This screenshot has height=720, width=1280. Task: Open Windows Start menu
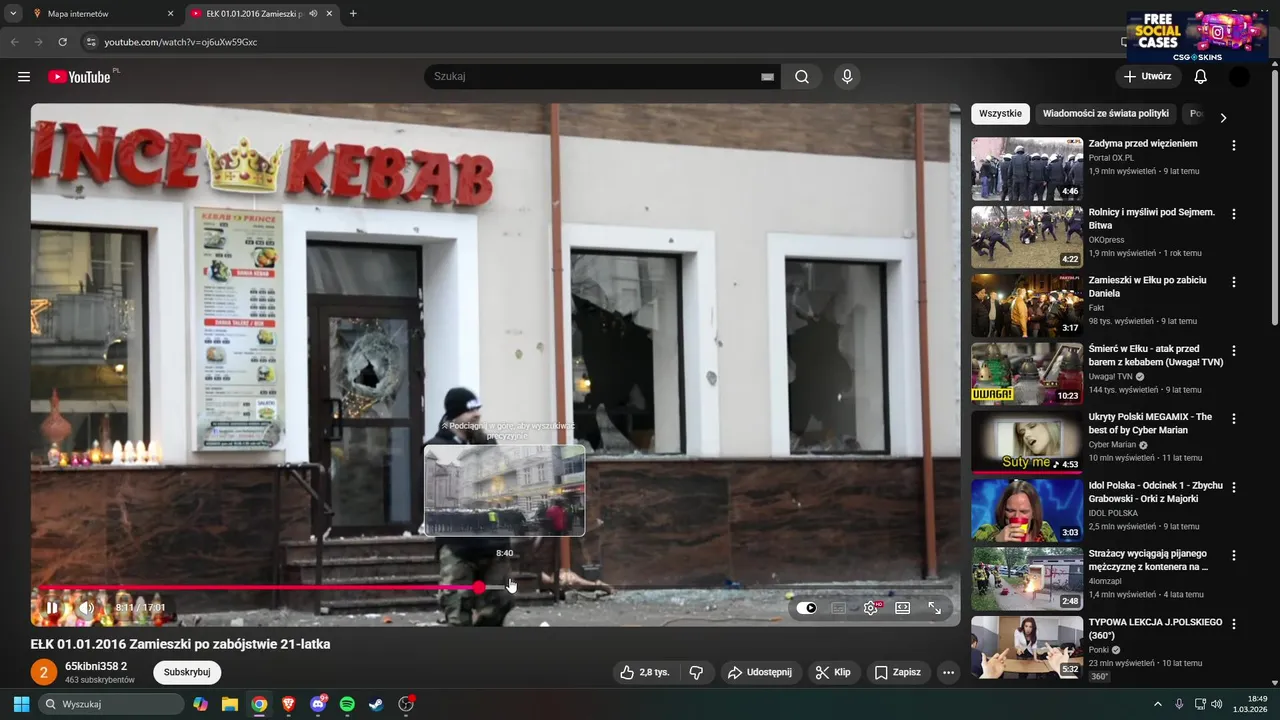click(21, 704)
